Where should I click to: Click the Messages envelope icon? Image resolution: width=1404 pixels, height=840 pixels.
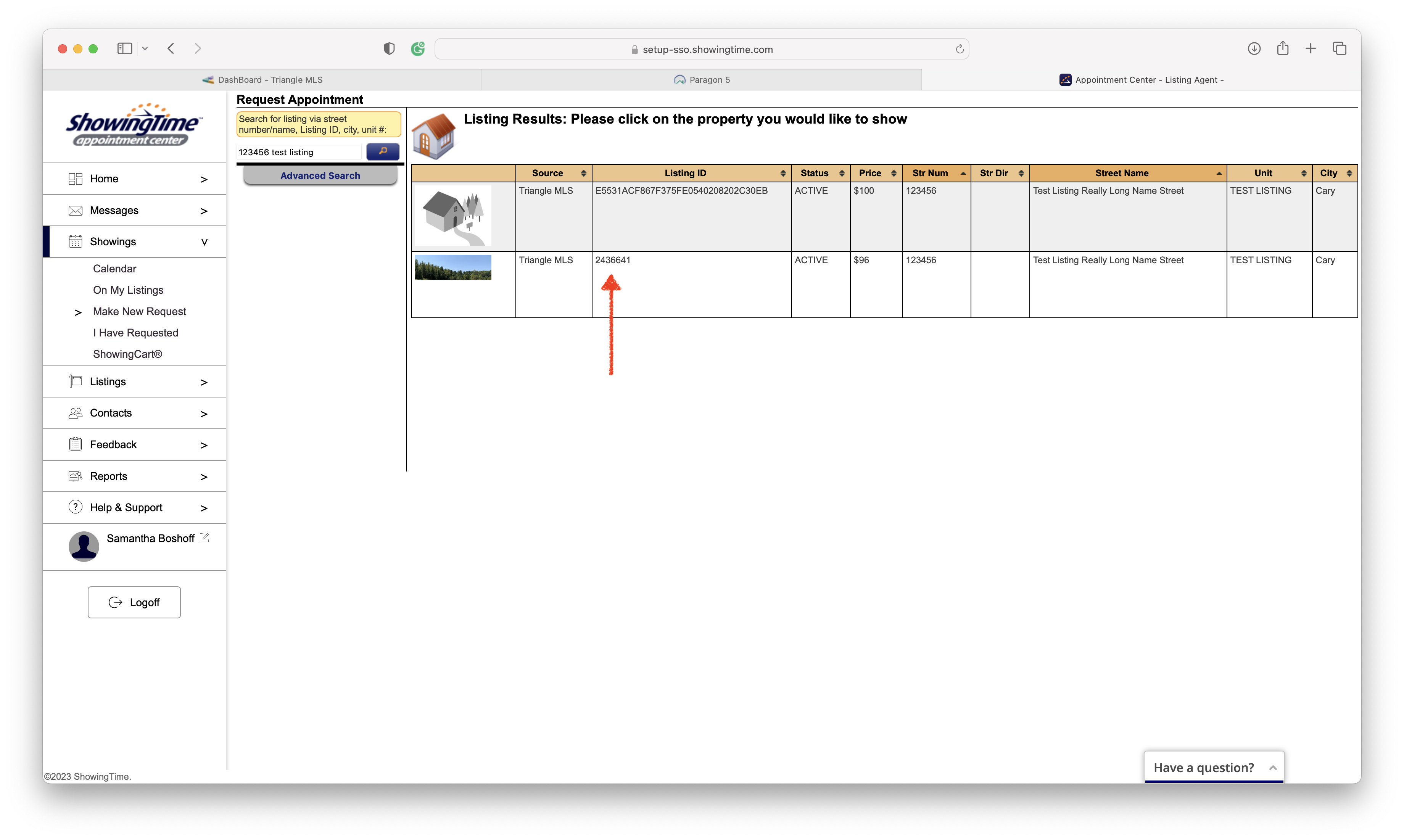(75, 211)
